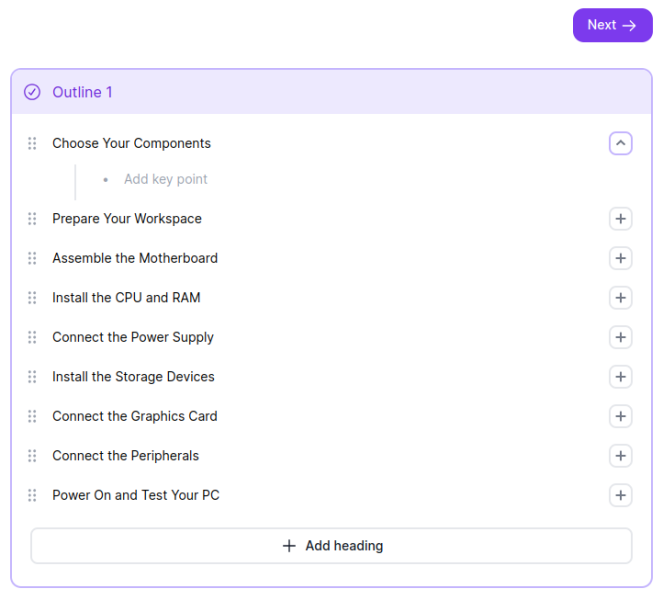663x600 pixels.
Task: Expand key points for Install the Storage Devices
Action: point(620,377)
